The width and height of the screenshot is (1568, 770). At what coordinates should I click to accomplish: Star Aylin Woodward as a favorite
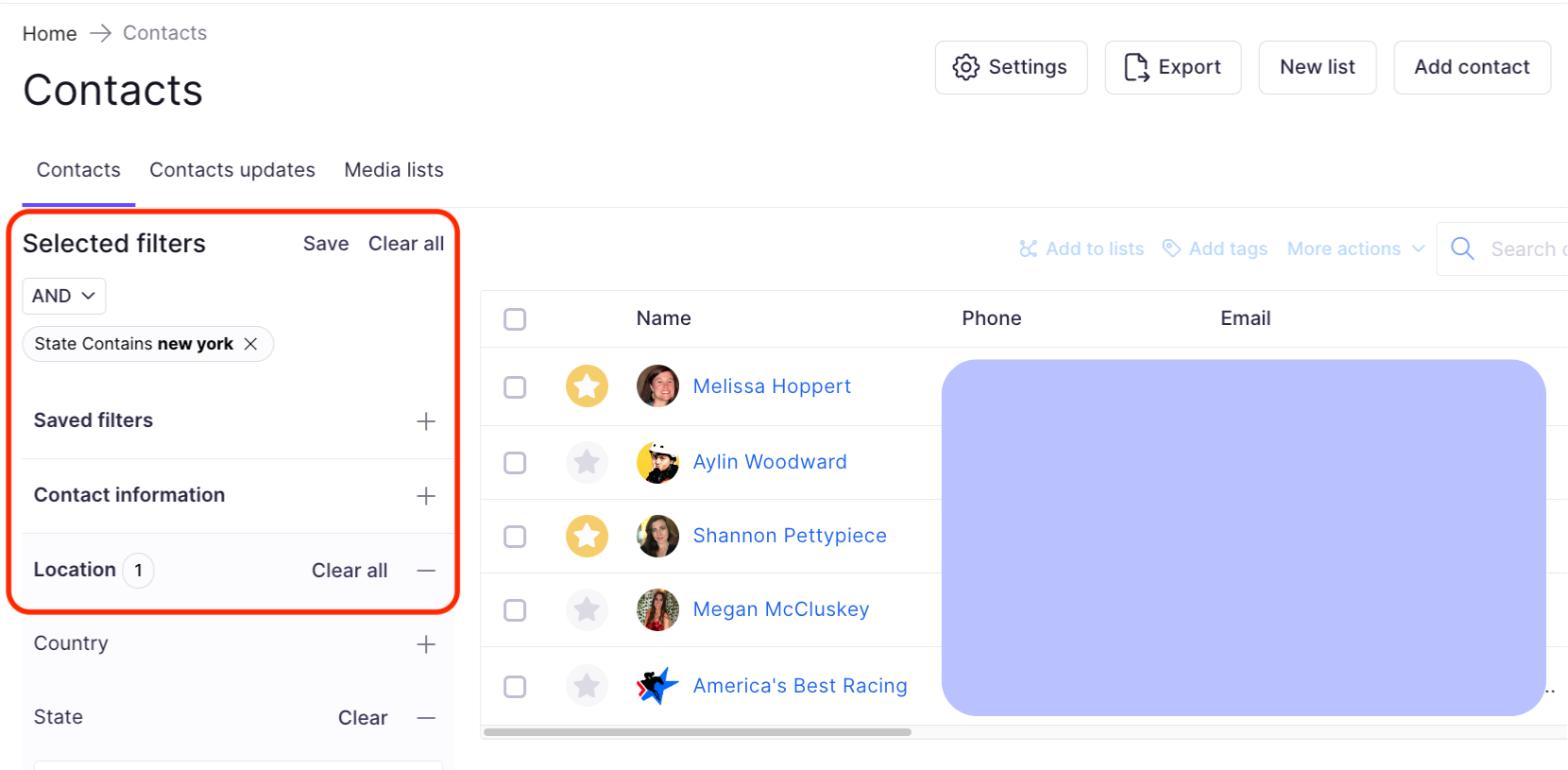coord(587,462)
